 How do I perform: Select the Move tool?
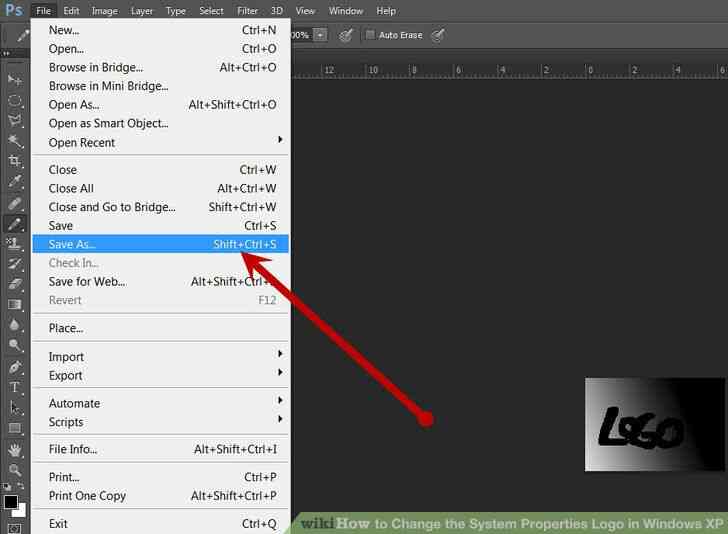[15, 80]
